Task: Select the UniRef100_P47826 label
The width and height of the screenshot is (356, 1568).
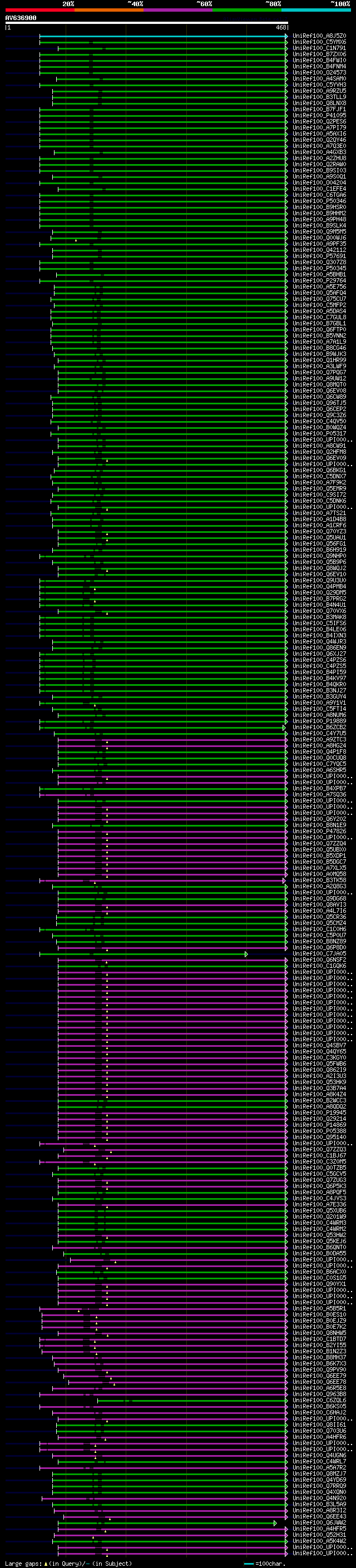Action: pos(319,832)
